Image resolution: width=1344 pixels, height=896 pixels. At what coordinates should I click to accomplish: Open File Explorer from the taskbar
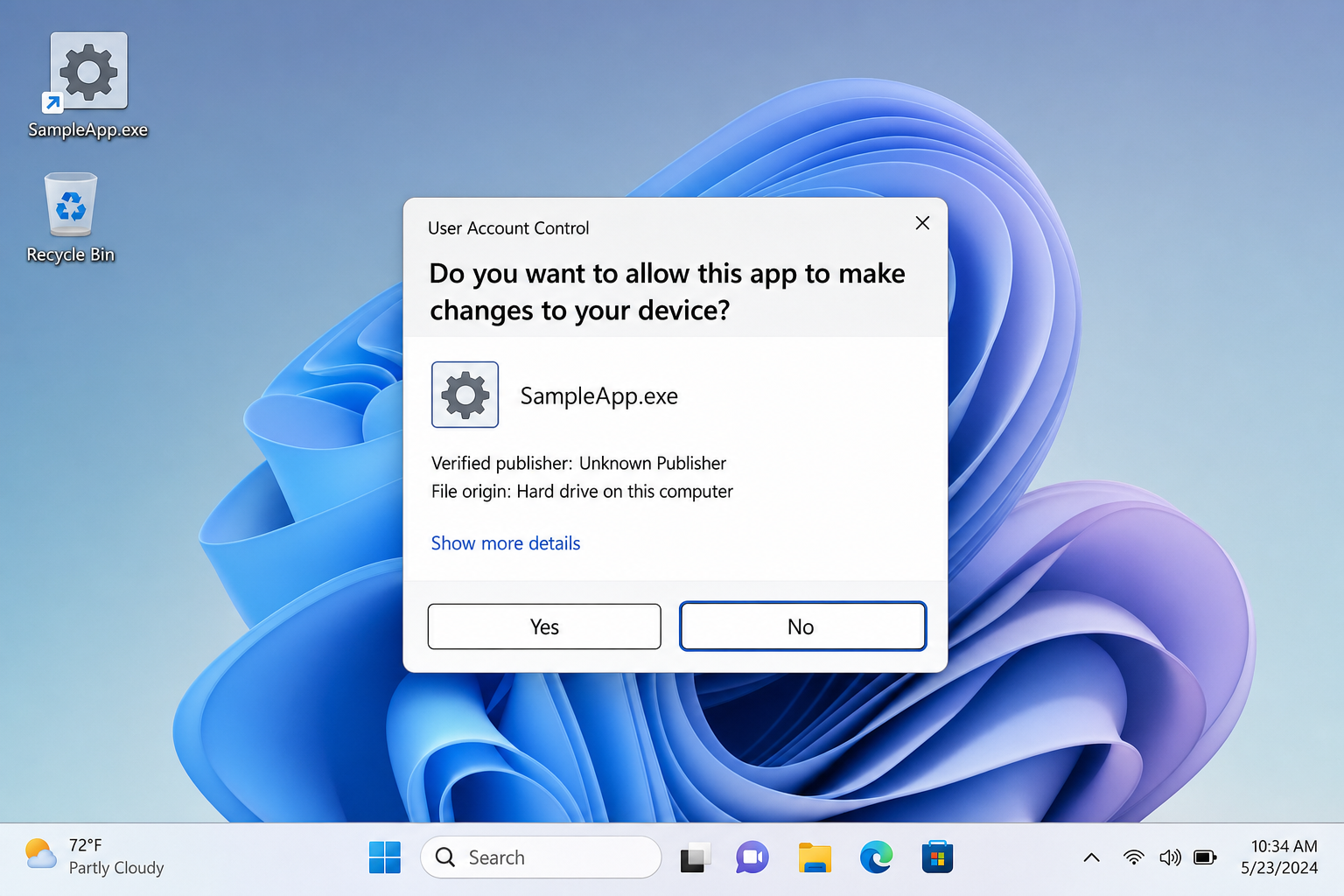point(815,857)
